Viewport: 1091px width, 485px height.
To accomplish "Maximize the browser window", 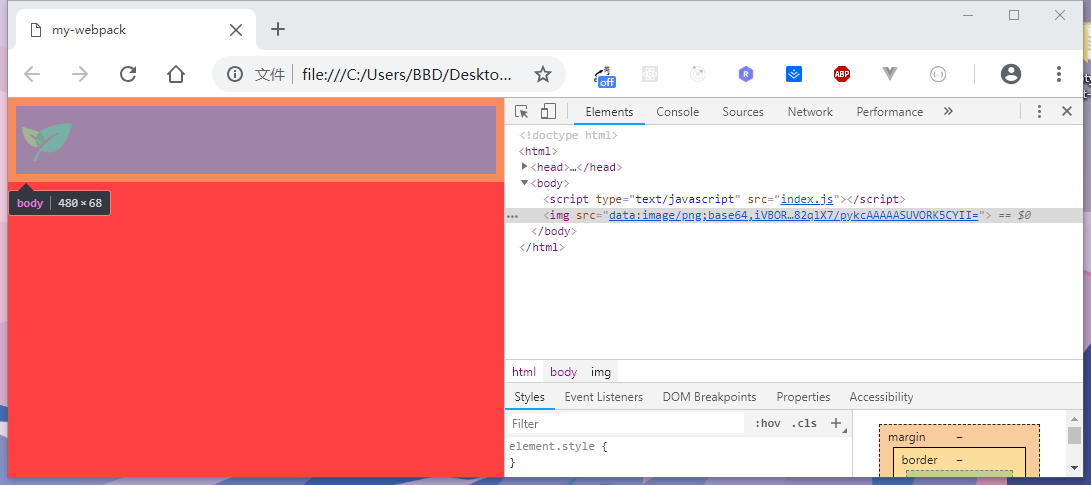I will tap(1014, 15).
